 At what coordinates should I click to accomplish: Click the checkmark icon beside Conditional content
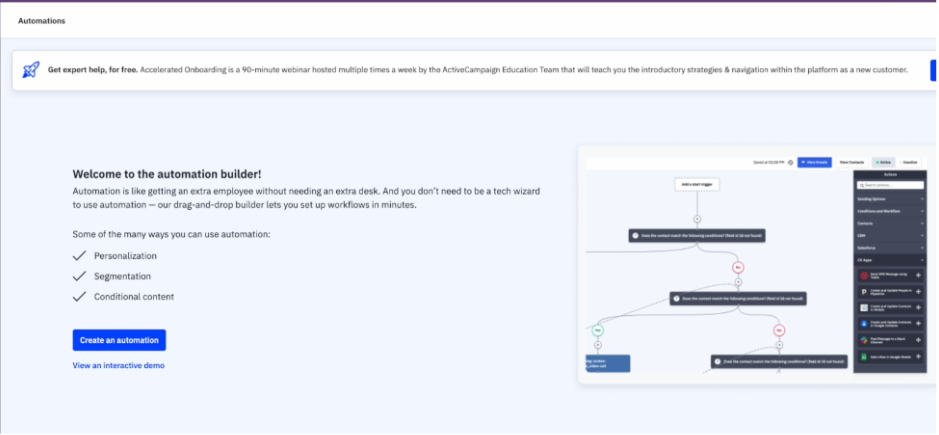[80, 297]
